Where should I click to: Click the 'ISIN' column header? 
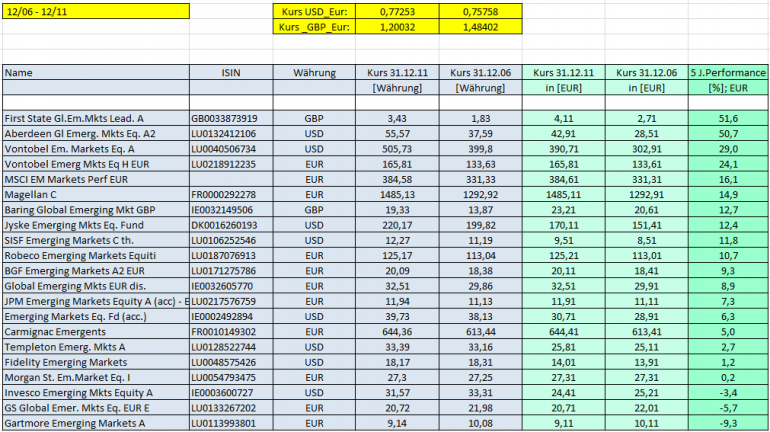pyautogui.click(x=231, y=73)
